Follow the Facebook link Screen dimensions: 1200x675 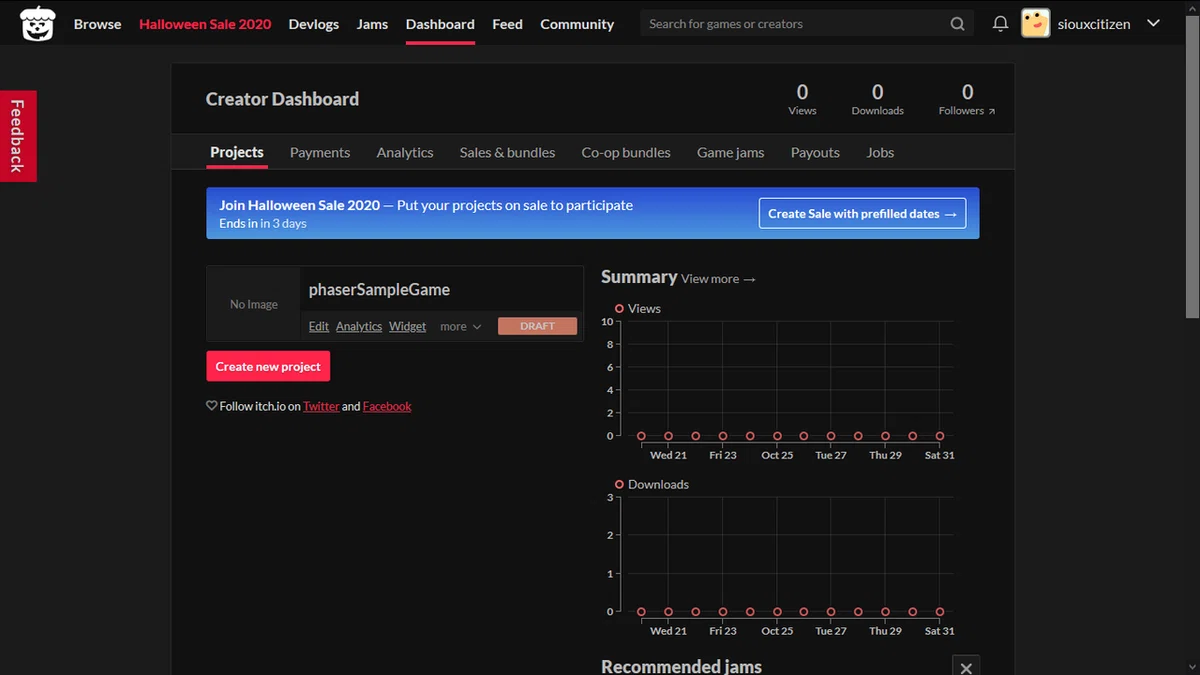[387, 406]
